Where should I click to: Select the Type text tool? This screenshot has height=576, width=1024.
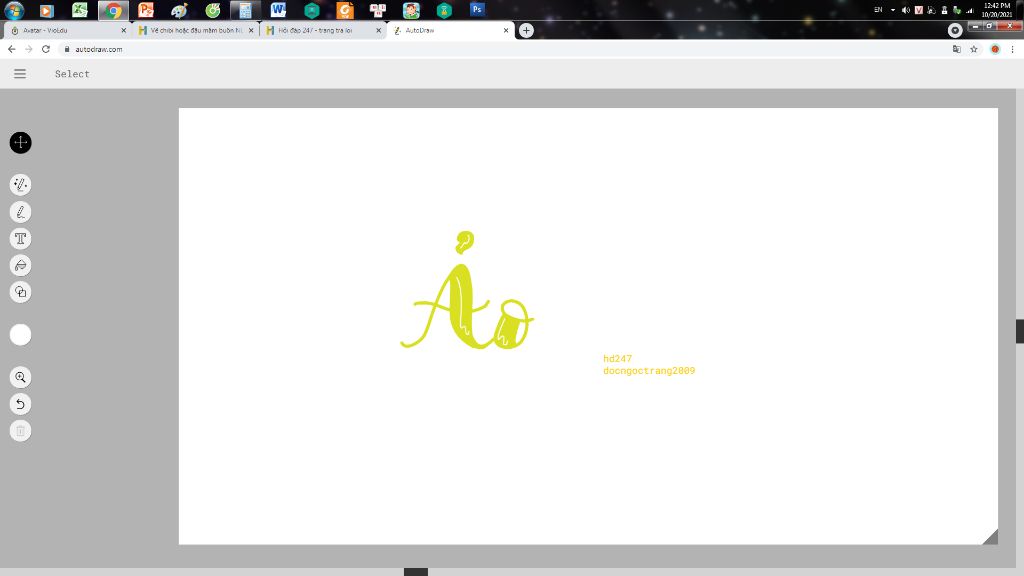point(20,238)
